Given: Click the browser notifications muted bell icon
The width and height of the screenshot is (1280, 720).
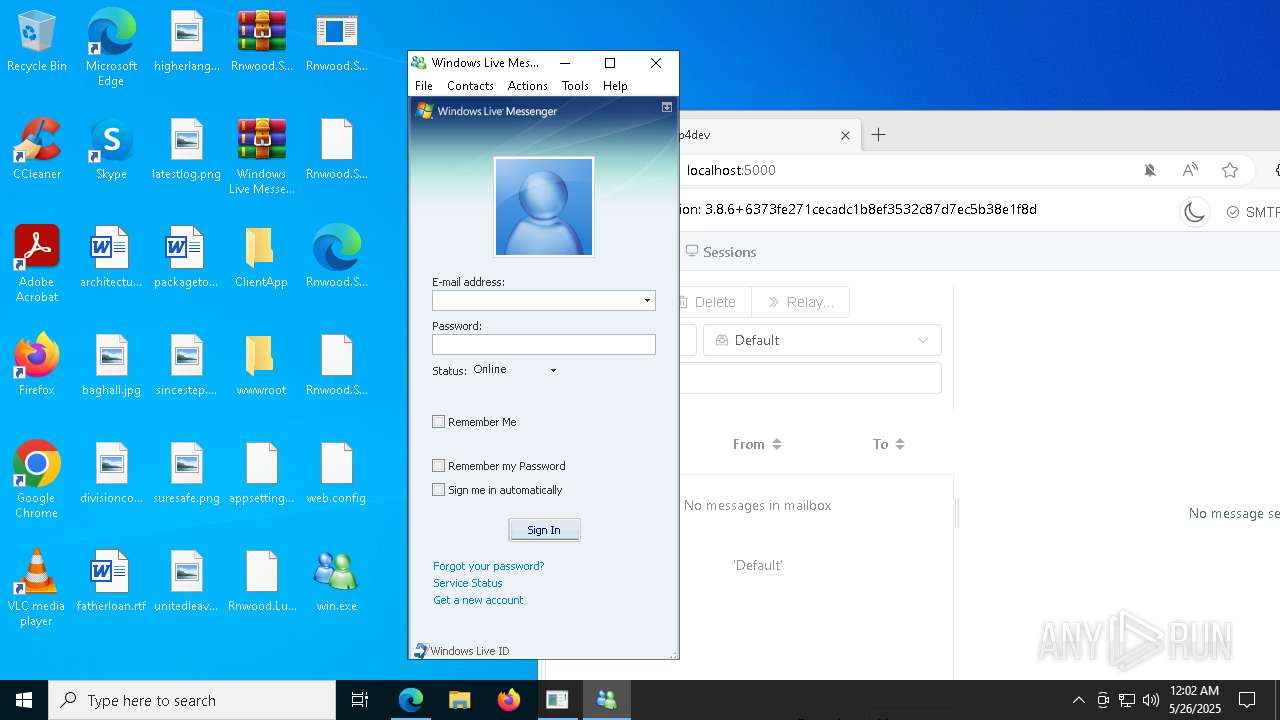Looking at the screenshot, I should click(1150, 170).
